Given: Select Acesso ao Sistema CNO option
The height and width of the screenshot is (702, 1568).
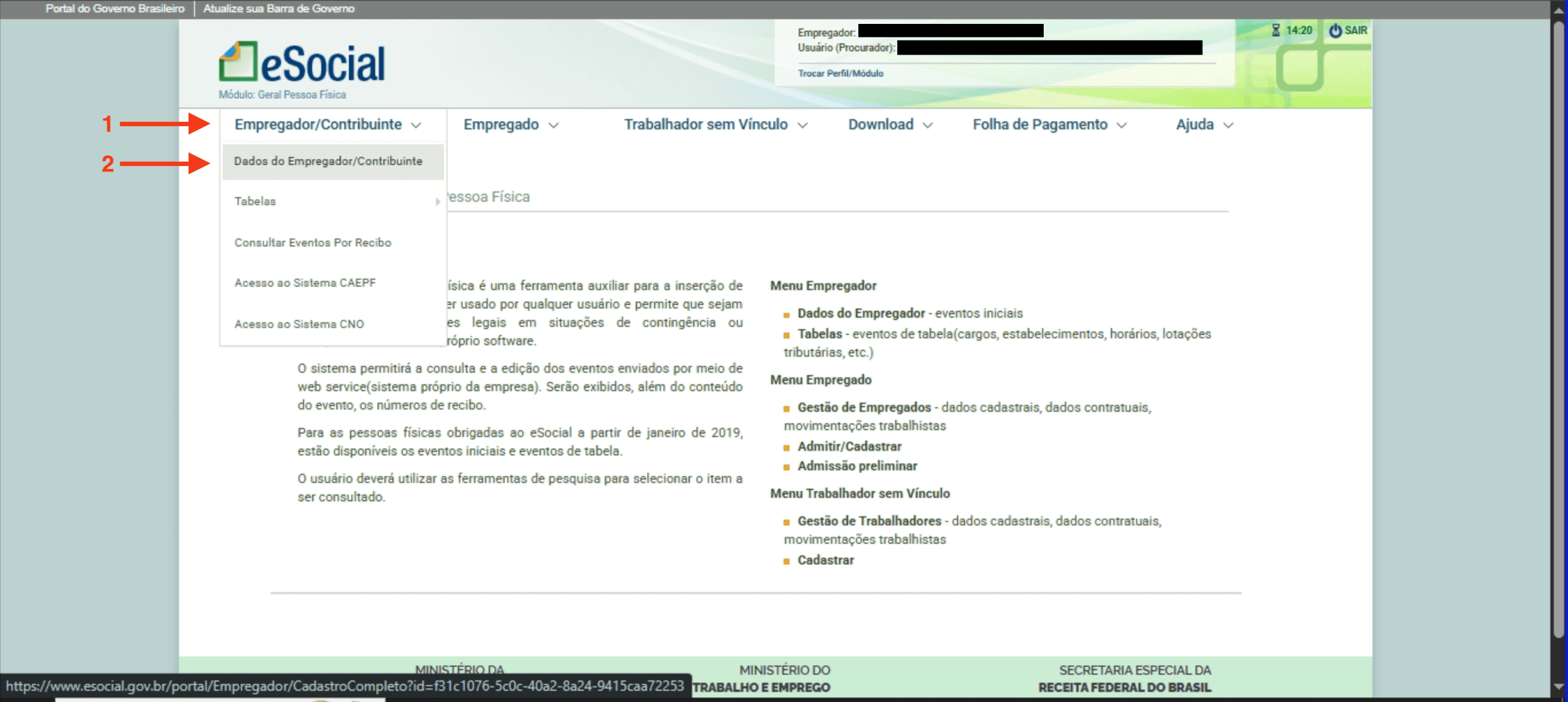Looking at the screenshot, I should click(299, 324).
